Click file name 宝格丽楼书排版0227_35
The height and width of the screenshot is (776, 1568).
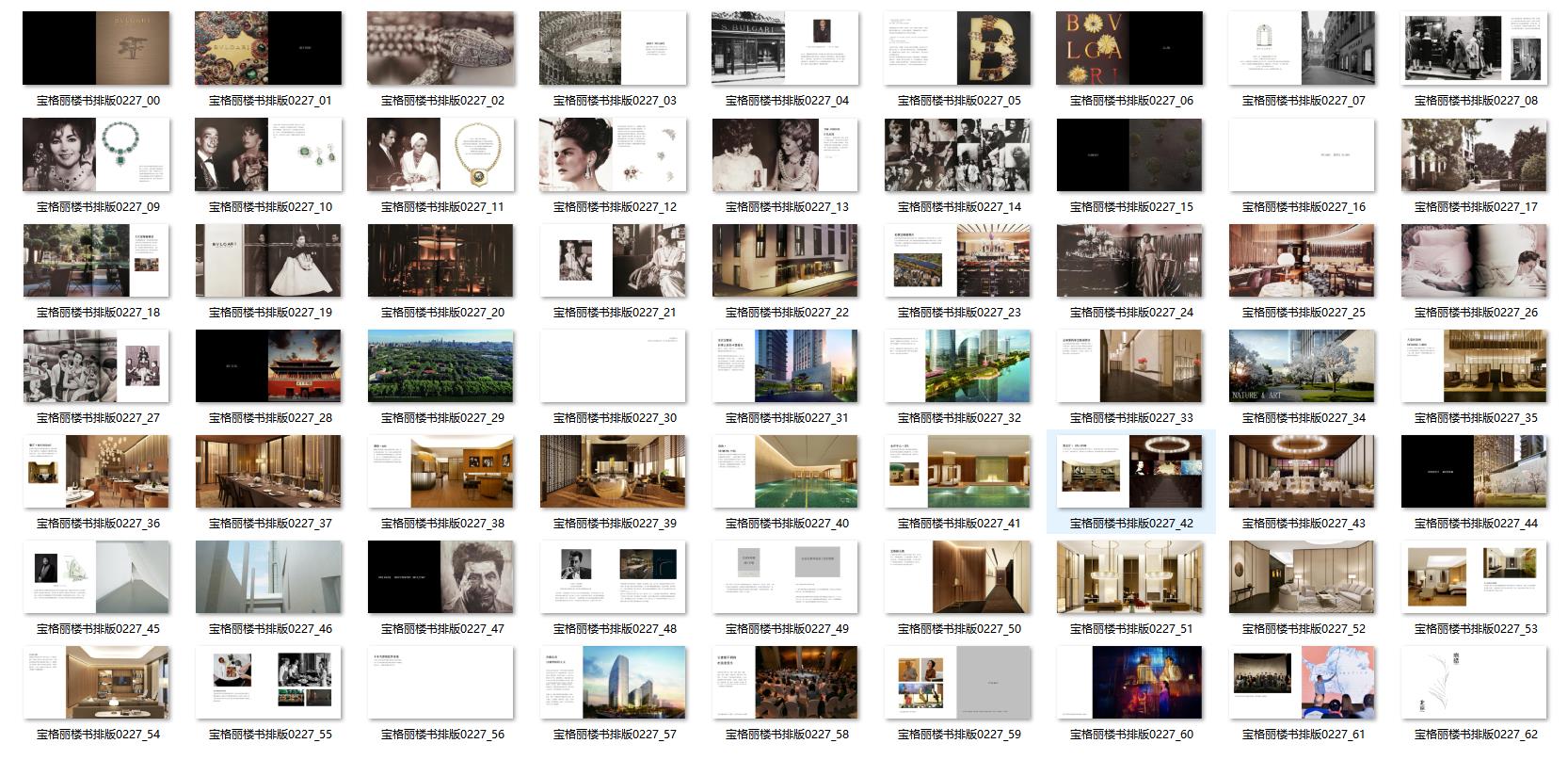click(x=1476, y=418)
